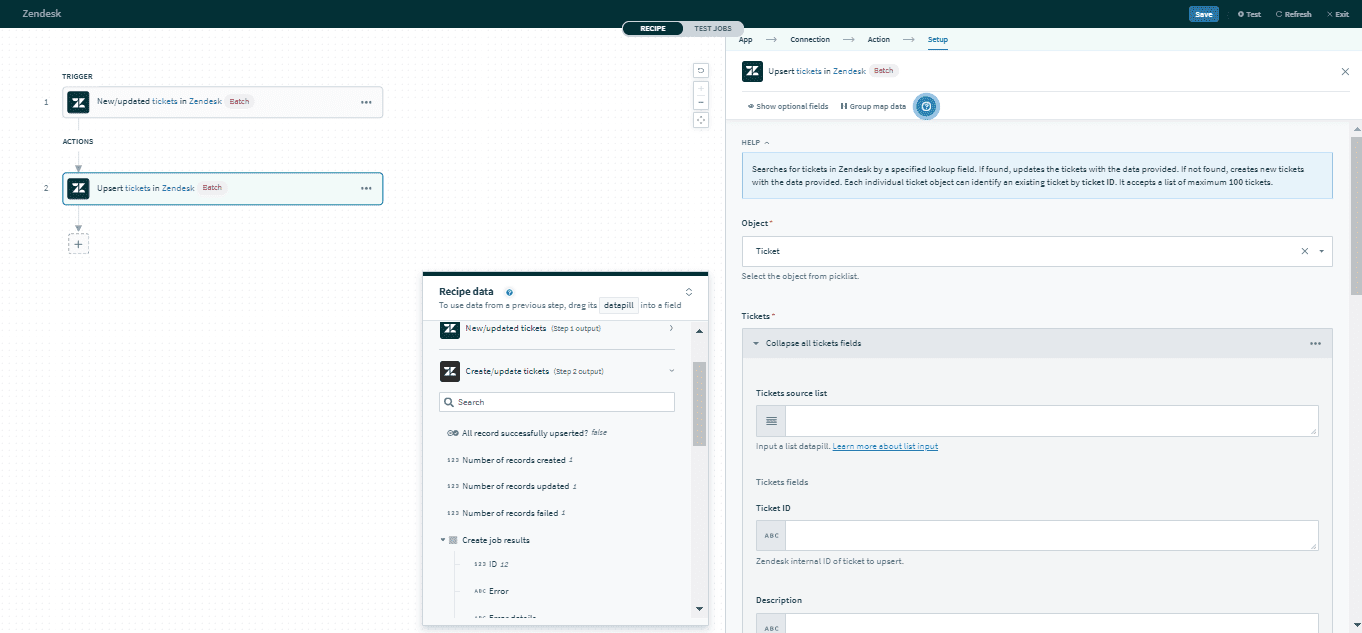Open the Object picklist dropdown
The image size is (1362, 633).
click(x=1322, y=251)
